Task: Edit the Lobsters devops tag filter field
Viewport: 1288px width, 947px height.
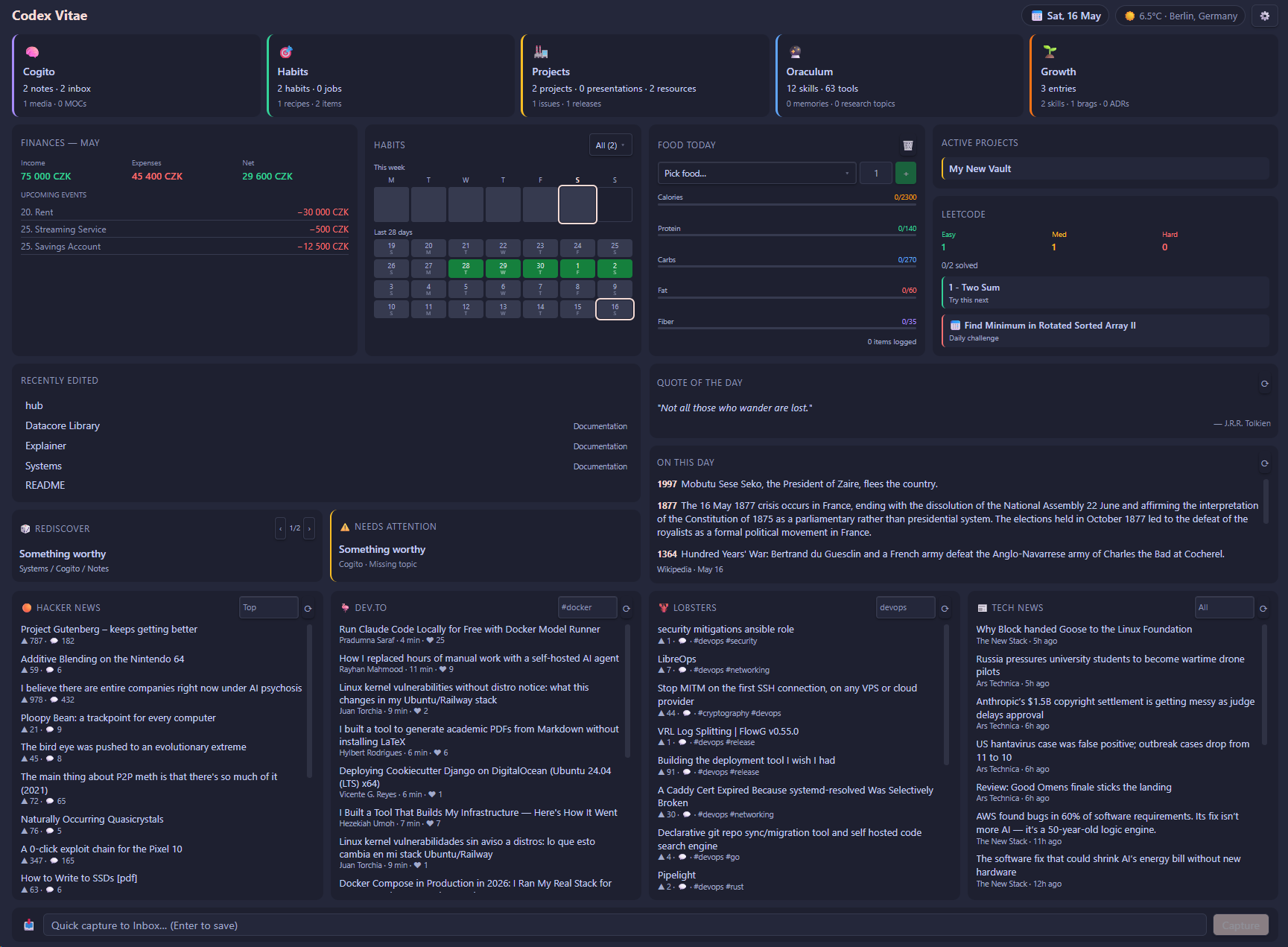Action: (x=905, y=607)
